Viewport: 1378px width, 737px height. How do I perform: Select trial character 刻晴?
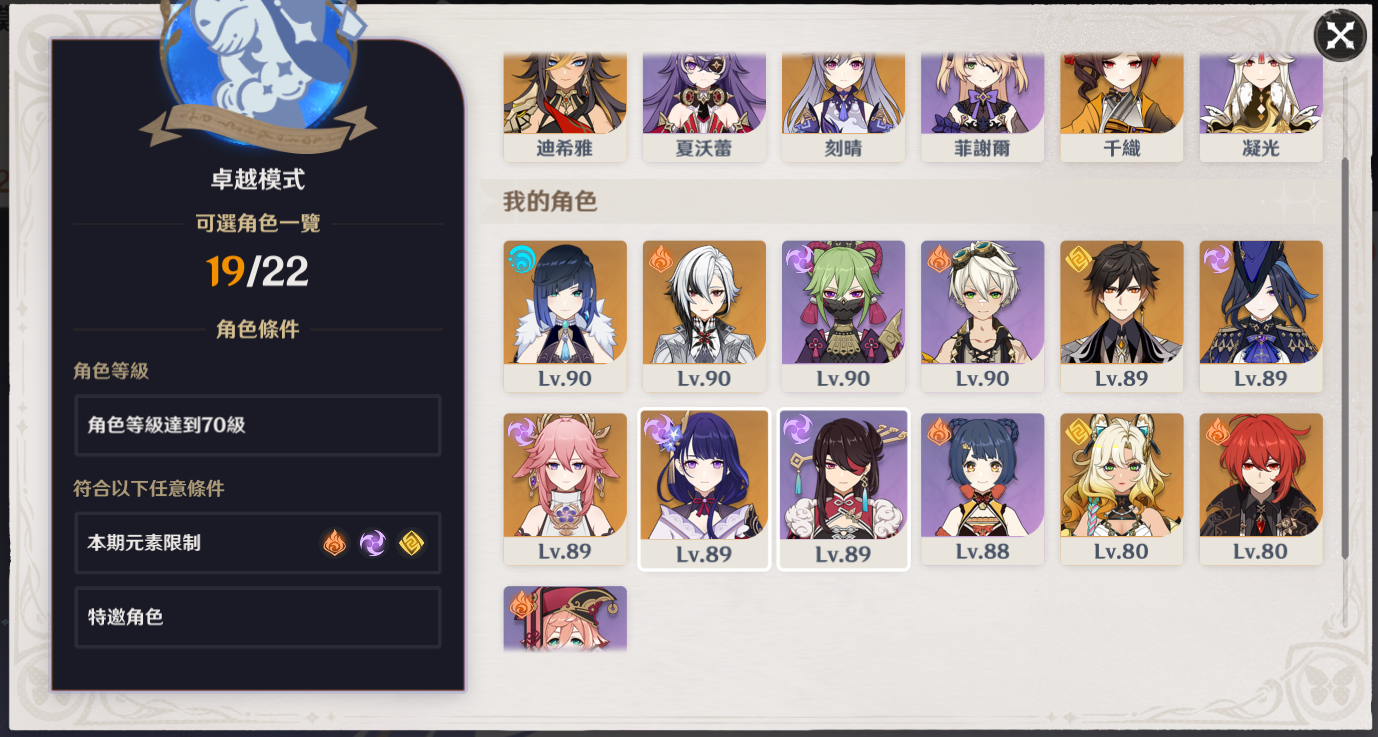pos(843,107)
